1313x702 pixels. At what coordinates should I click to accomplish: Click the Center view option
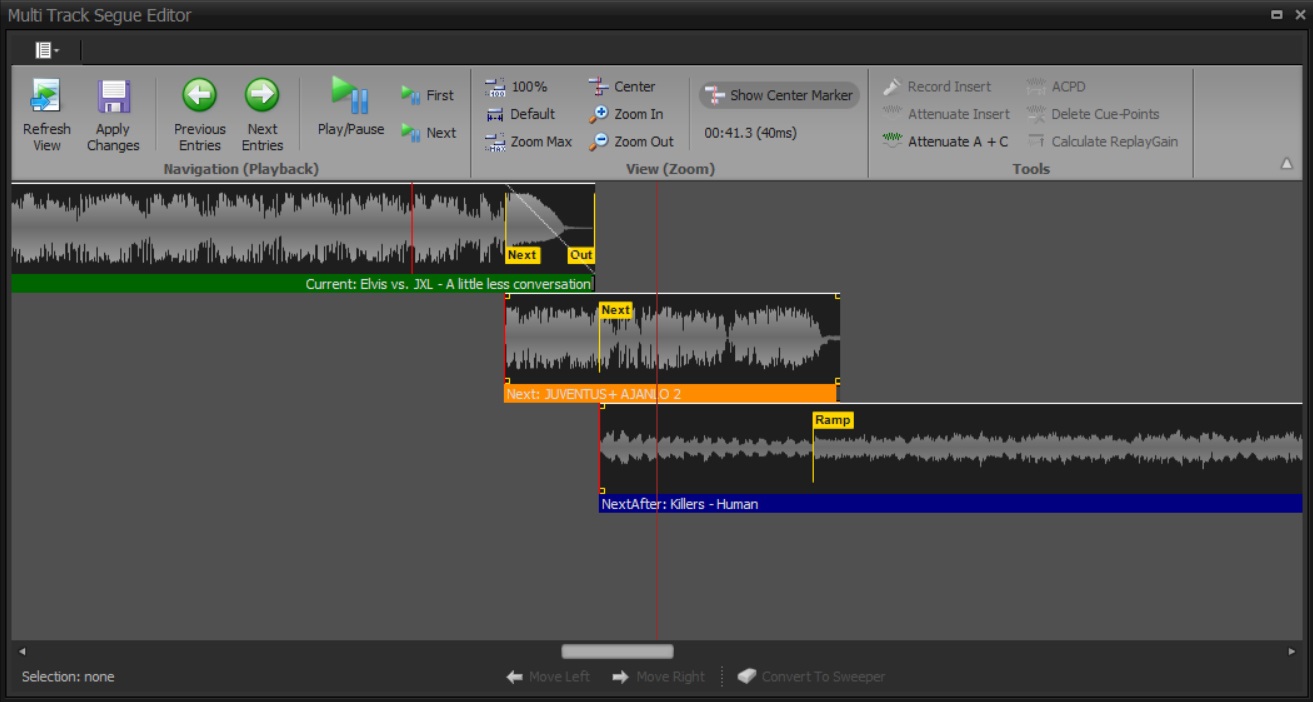point(622,87)
